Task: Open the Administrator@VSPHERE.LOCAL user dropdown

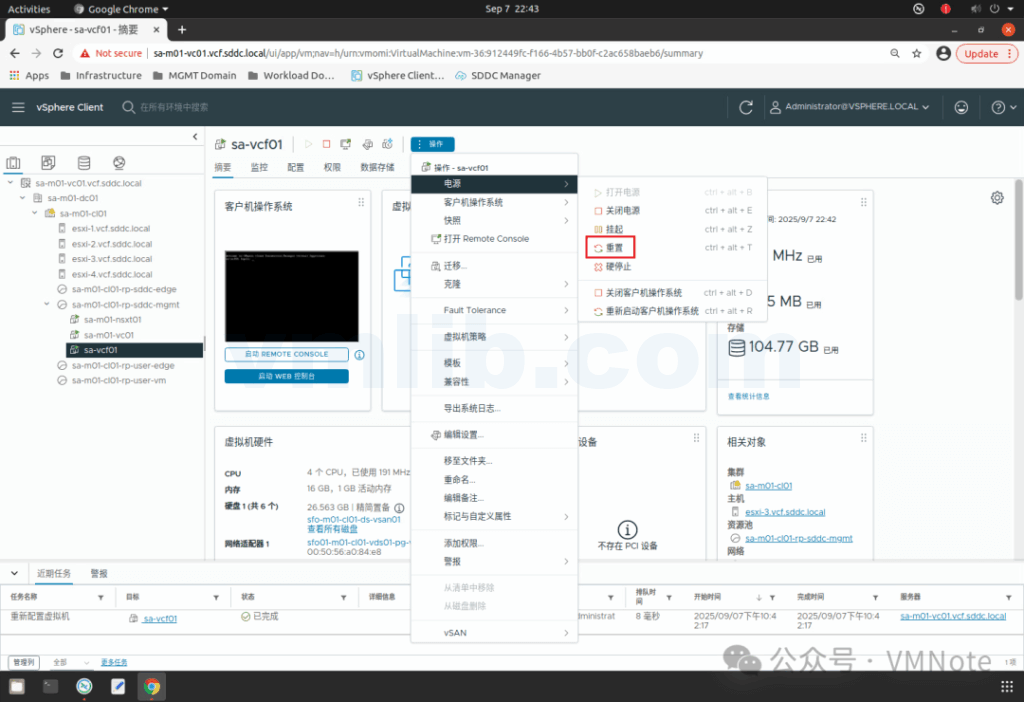Action: click(849, 107)
